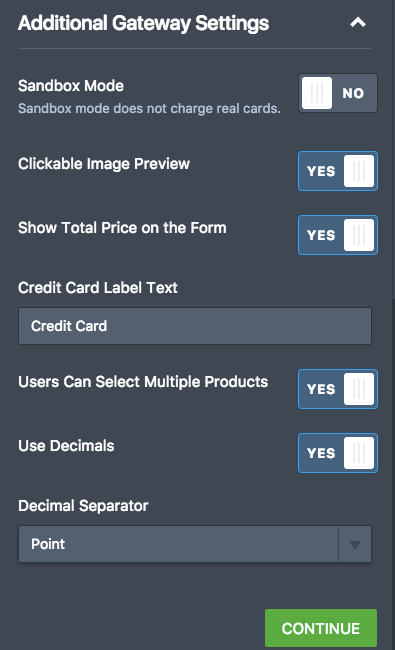Collapse the Additional Gateway Settings chevron

point(358,22)
